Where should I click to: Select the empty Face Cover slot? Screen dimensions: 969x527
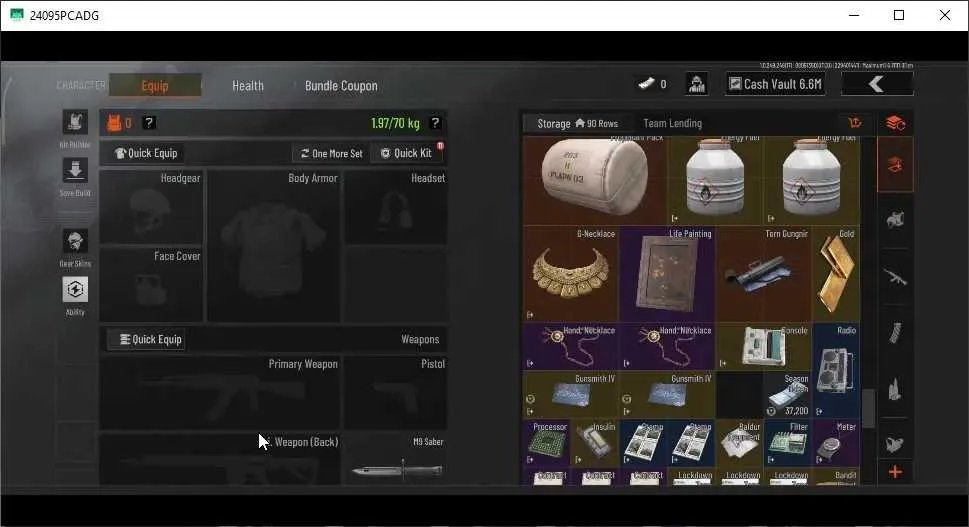click(151, 284)
